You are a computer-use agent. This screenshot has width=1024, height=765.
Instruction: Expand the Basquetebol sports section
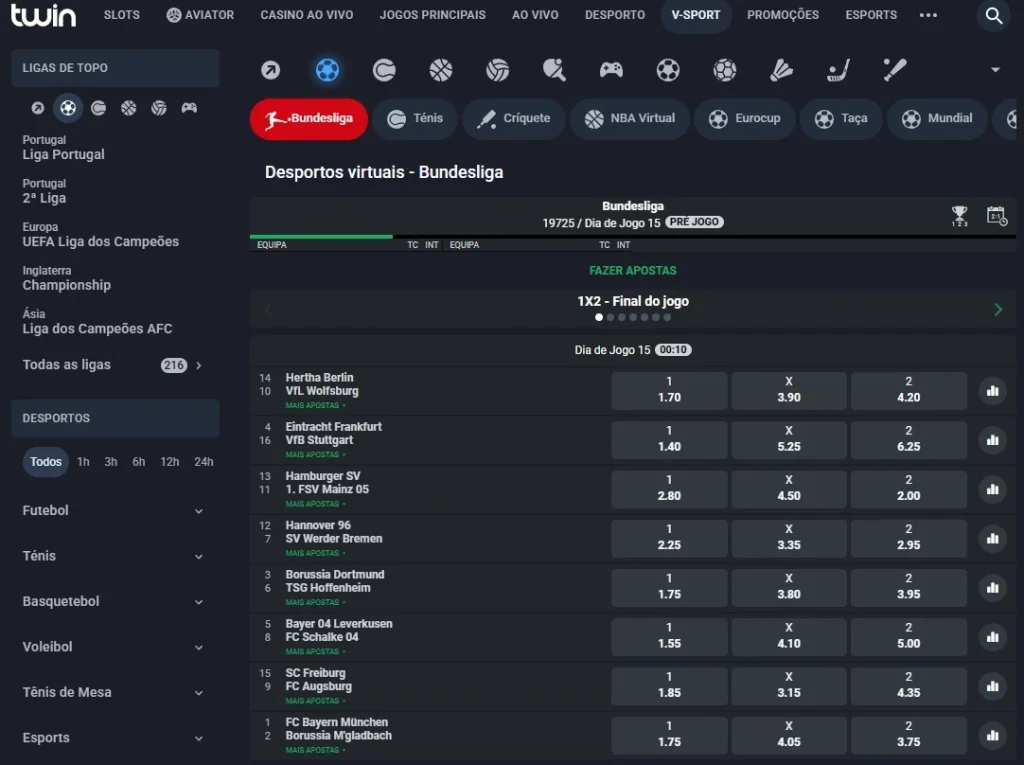coord(114,602)
